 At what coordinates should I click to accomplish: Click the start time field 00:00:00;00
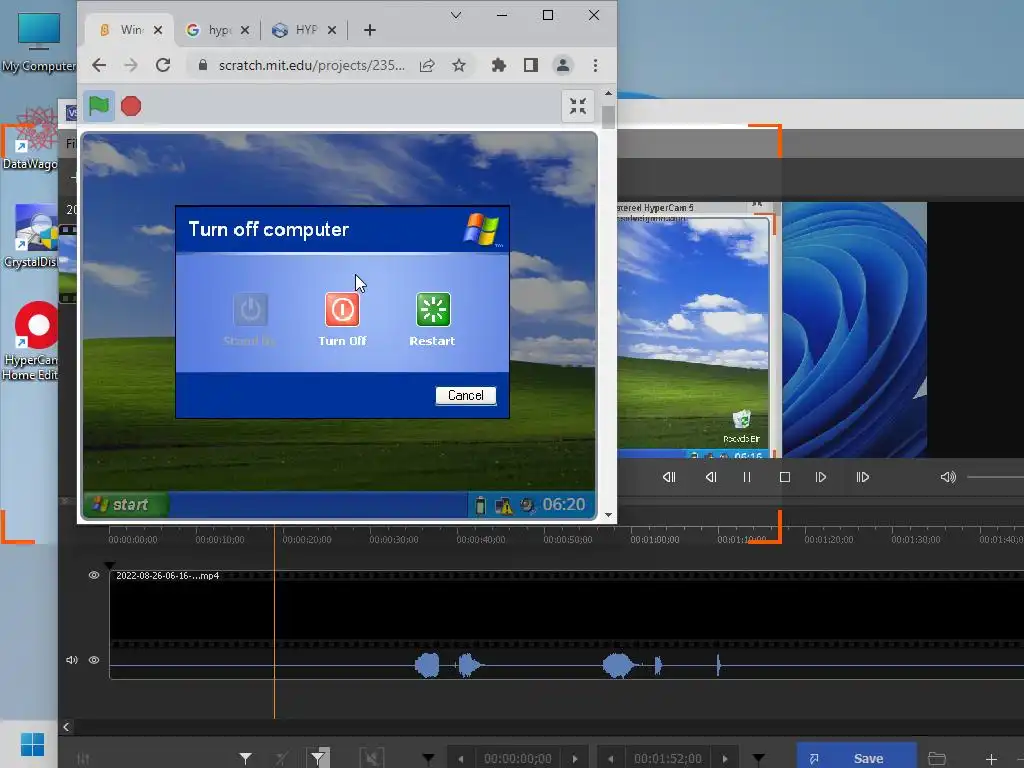(x=518, y=759)
